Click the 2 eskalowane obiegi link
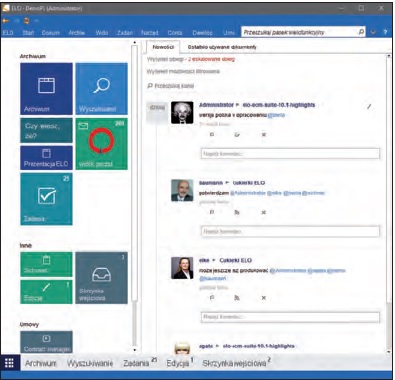Image resolution: width=395 pixels, height=380 pixels. (211, 59)
